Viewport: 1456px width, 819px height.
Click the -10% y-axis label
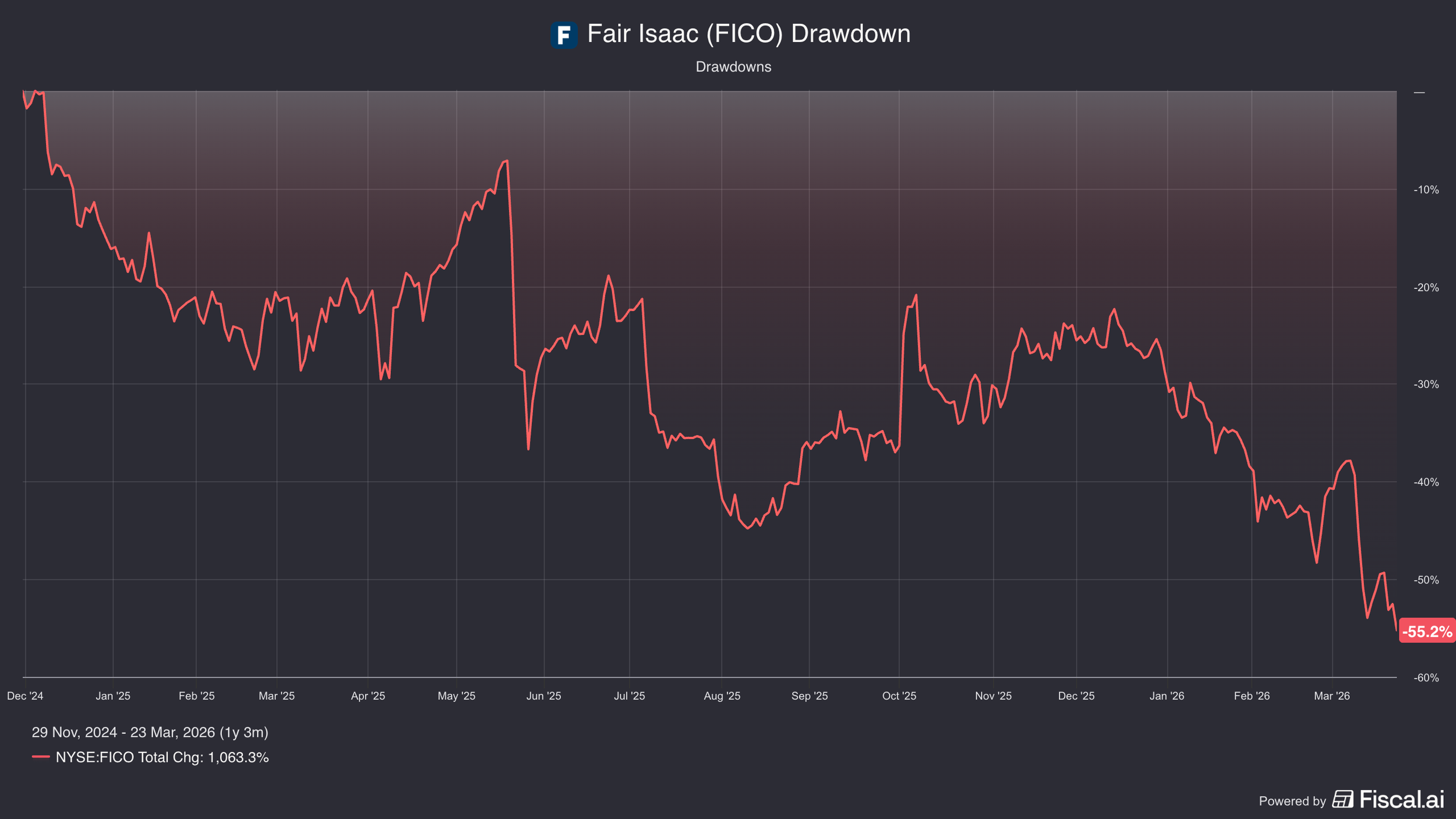pos(1426,190)
